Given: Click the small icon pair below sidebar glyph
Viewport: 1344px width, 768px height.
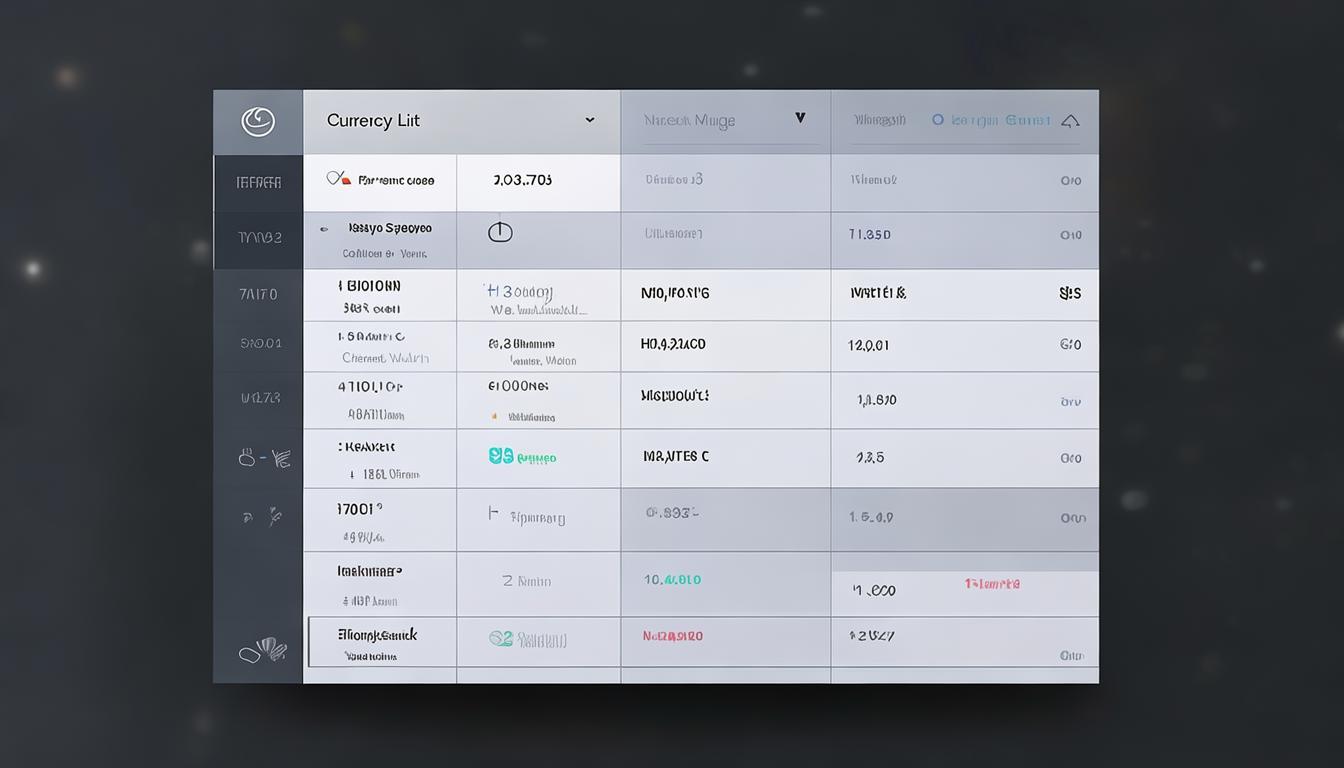Looking at the screenshot, I should point(262,517).
